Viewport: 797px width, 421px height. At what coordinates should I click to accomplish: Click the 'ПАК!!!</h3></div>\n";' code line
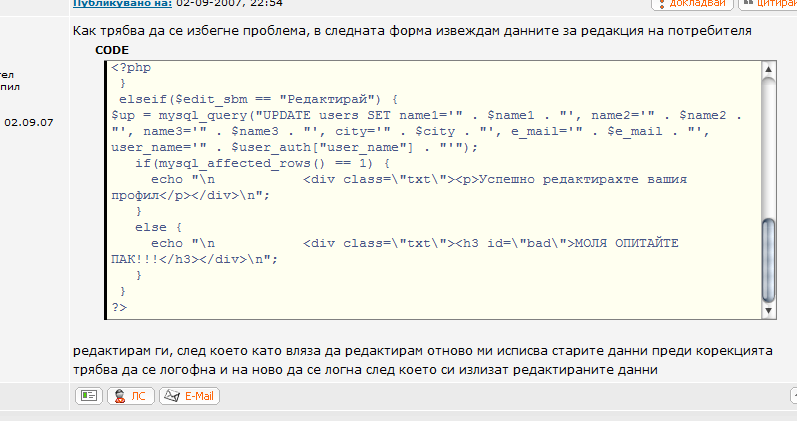click(195, 259)
